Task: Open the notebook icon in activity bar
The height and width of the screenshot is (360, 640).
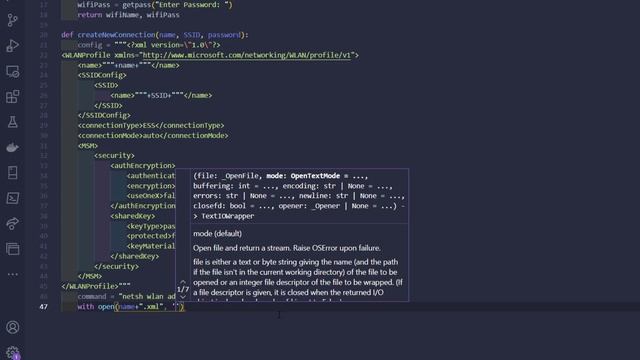Action: tap(12, 173)
